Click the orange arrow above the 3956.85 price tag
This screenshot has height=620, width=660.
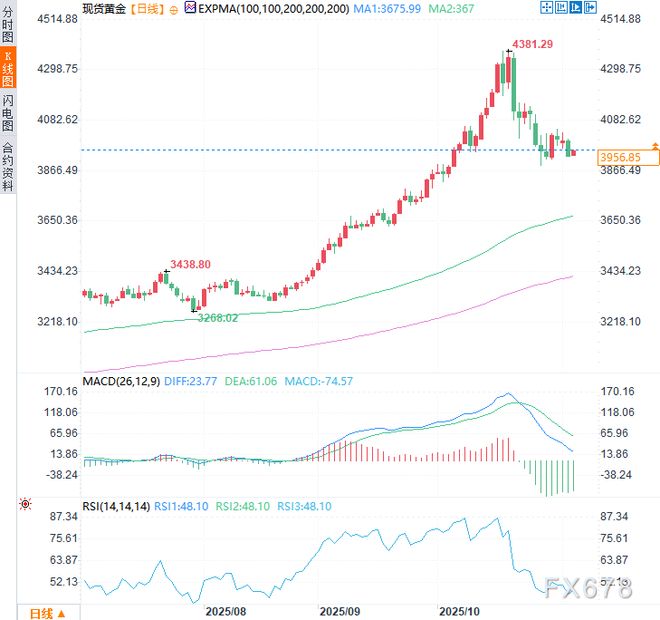click(x=654, y=147)
